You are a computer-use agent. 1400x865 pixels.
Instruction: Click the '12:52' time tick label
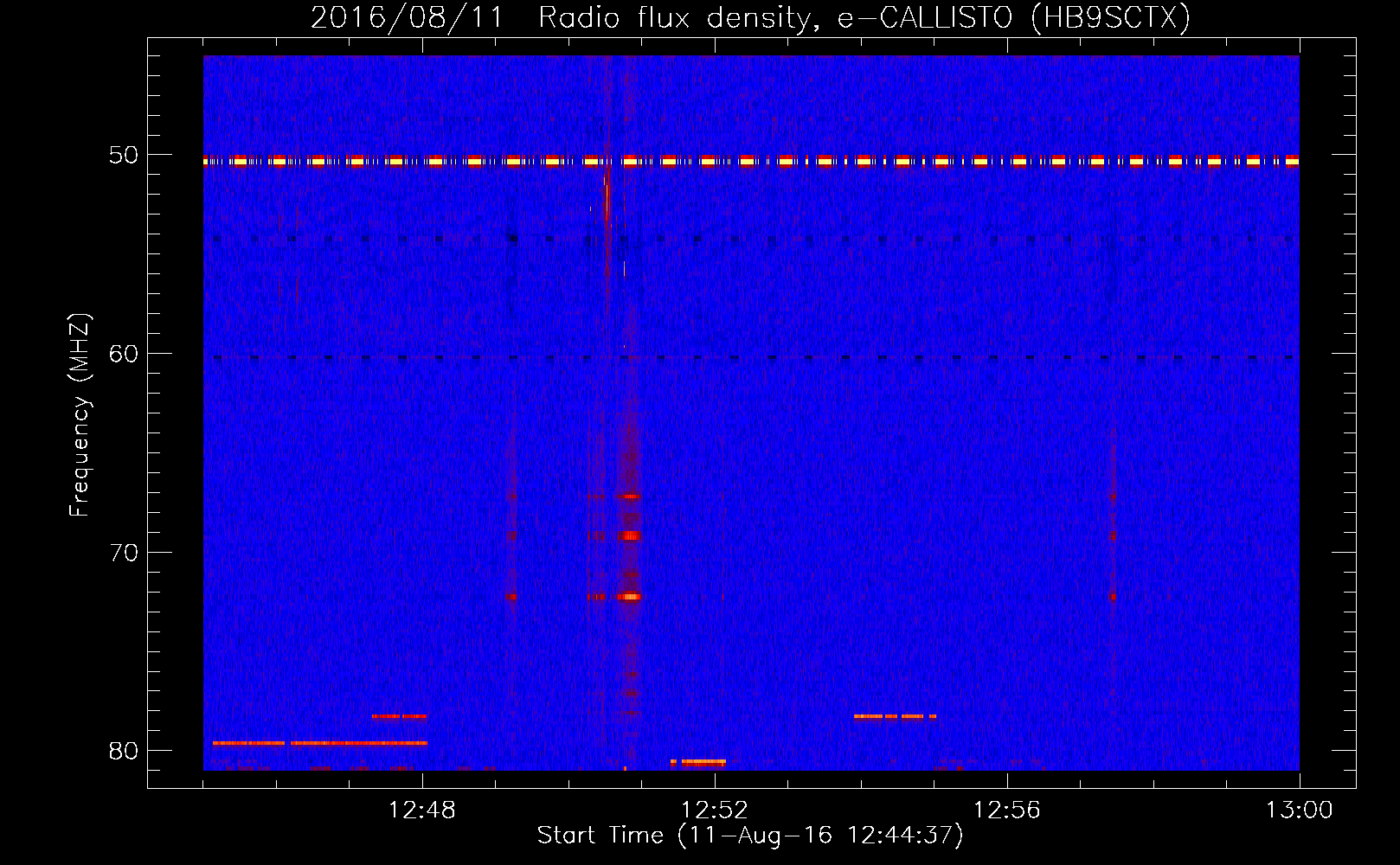tap(715, 811)
